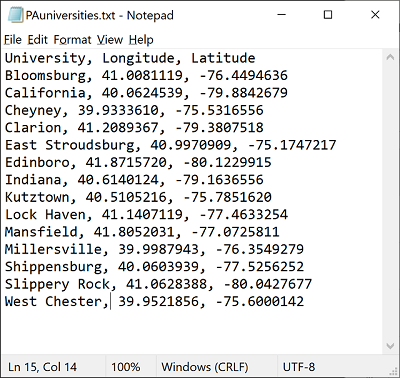Click in the Bloomsburg line of text
The image size is (400, 378).
(146, 76)
